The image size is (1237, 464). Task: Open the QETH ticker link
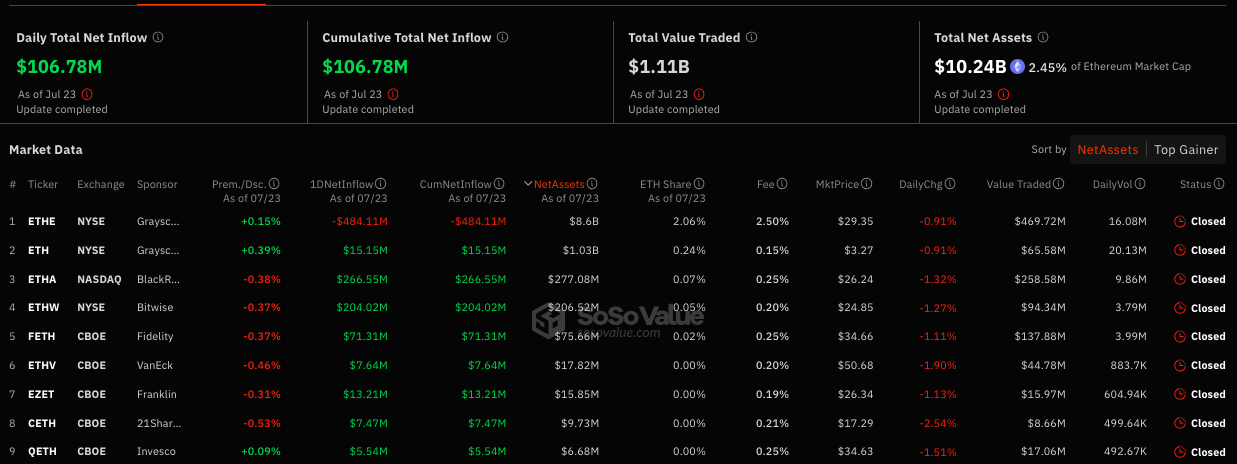[43, 452]
